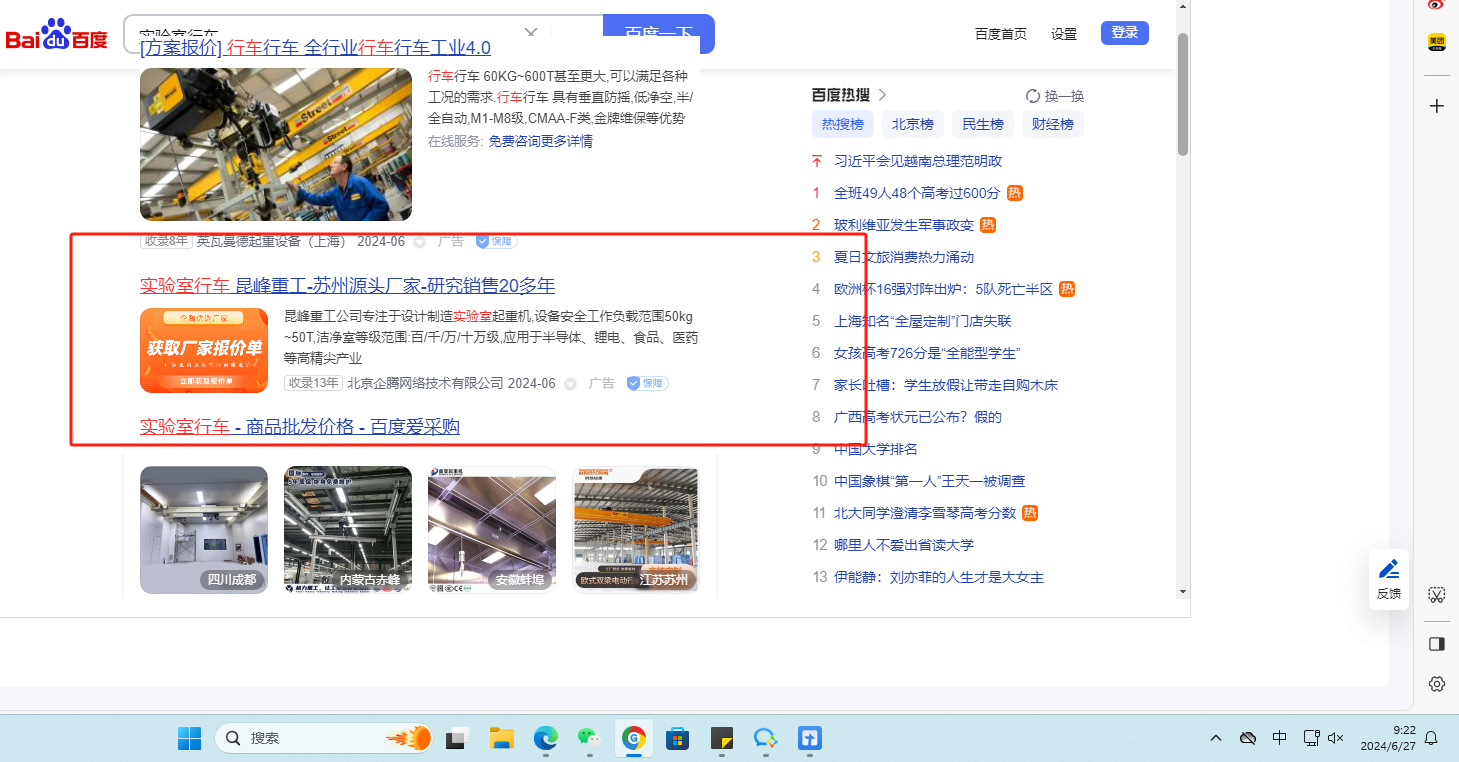Open hot search 夏日文旅消费热力涌动
Screen dimensions: 1459x762
pos(904,257)
